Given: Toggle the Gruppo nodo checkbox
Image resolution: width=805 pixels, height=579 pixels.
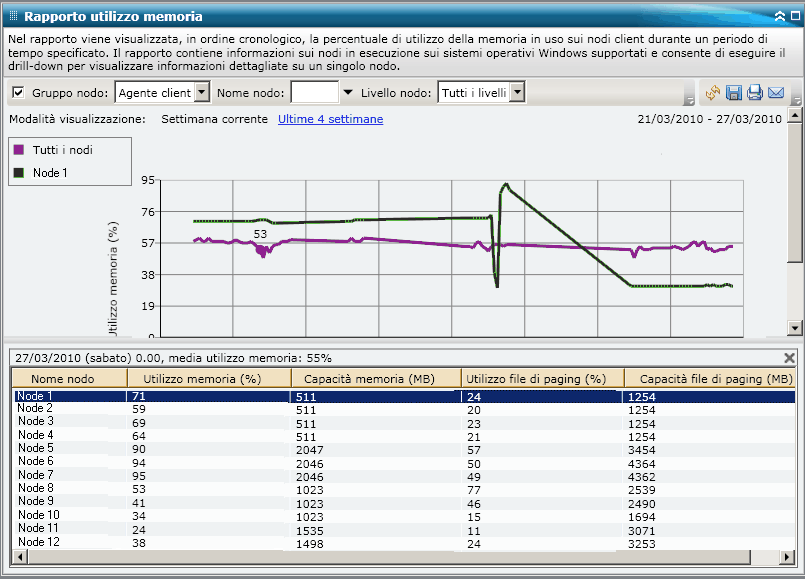Looking at the screenshot, I should 16,91.
